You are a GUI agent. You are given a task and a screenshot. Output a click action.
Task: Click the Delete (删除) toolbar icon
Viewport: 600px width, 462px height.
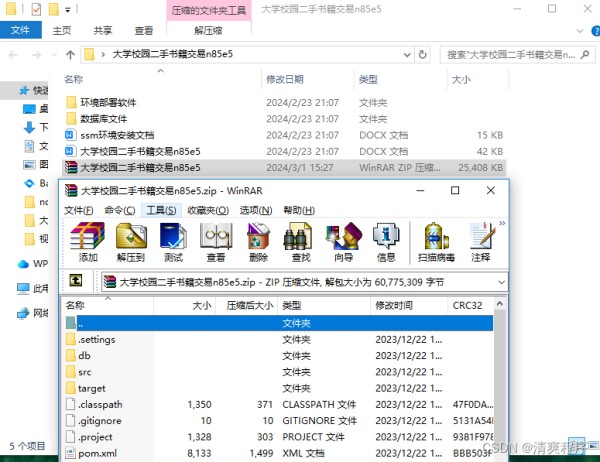pyautogui.click(x=258, y=242)
